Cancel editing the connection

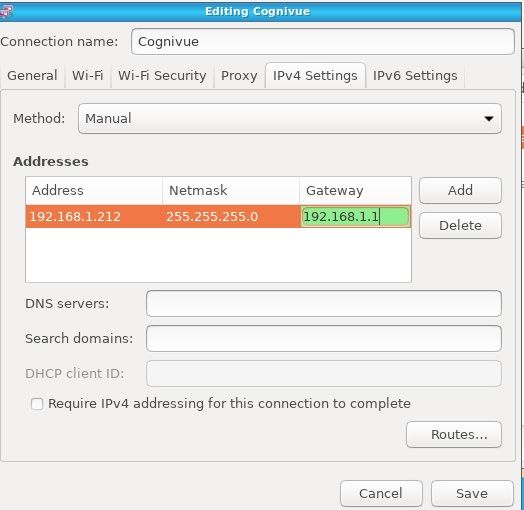click(381, 494)
